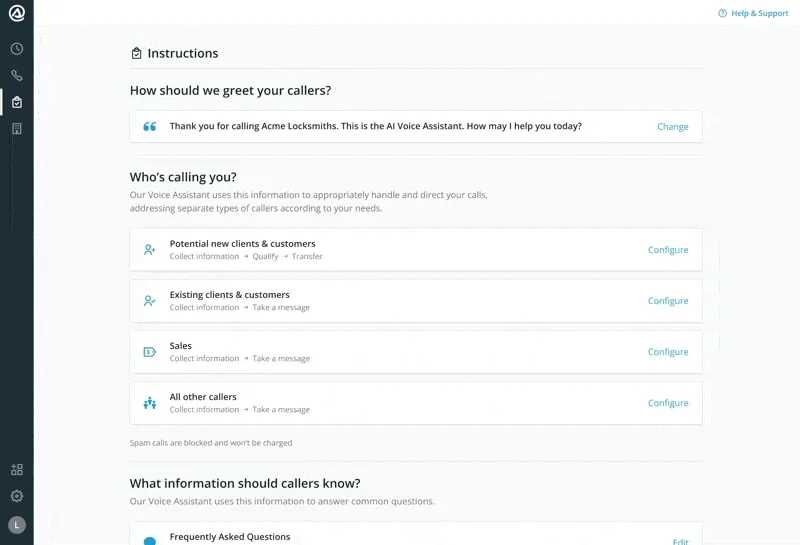Configure the Sales caller type
Image resolution: width=800 pixels, height=545 pixels.
pyautogui.click(x=668, y=352)
